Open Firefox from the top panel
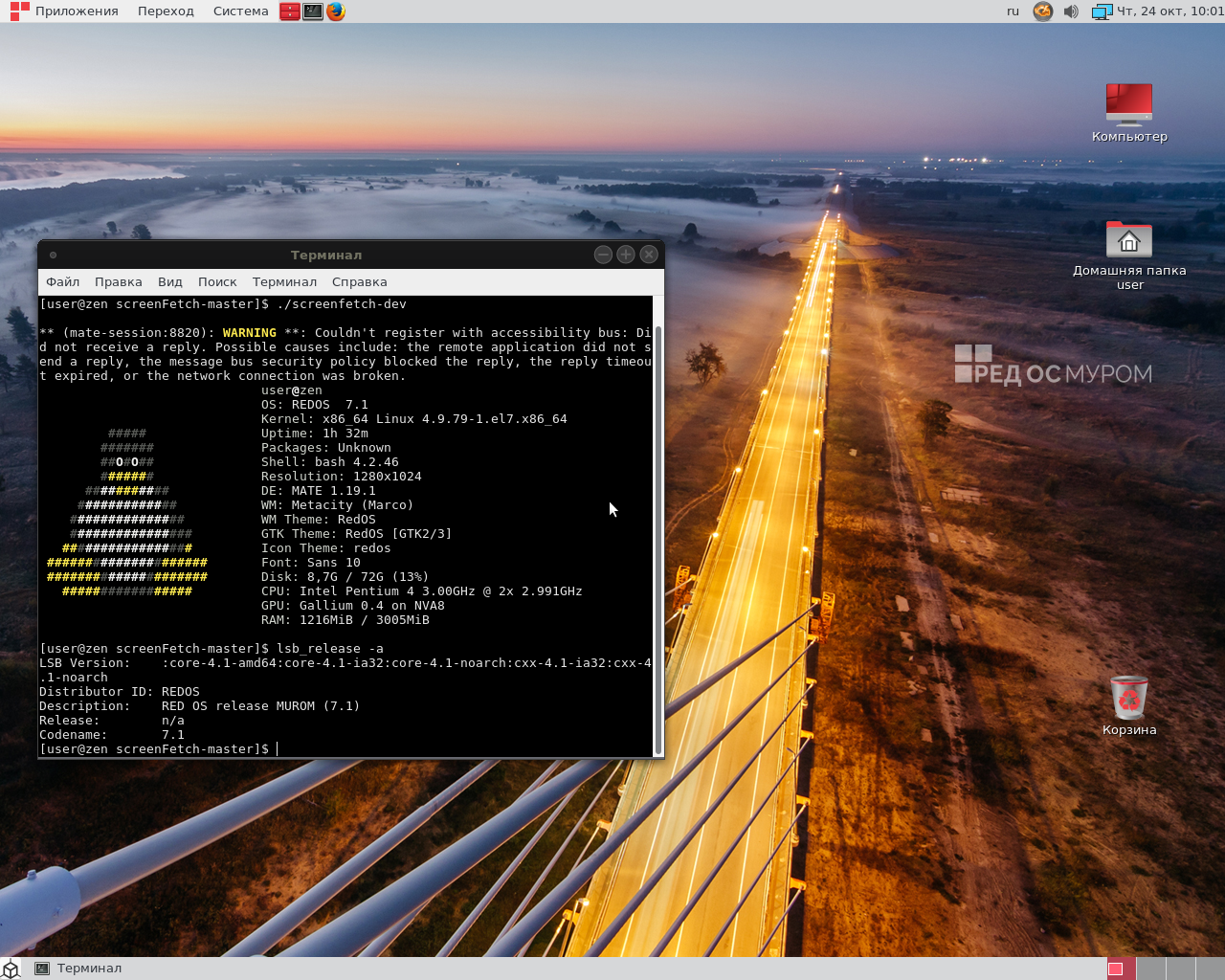 (x=336, y=11)
